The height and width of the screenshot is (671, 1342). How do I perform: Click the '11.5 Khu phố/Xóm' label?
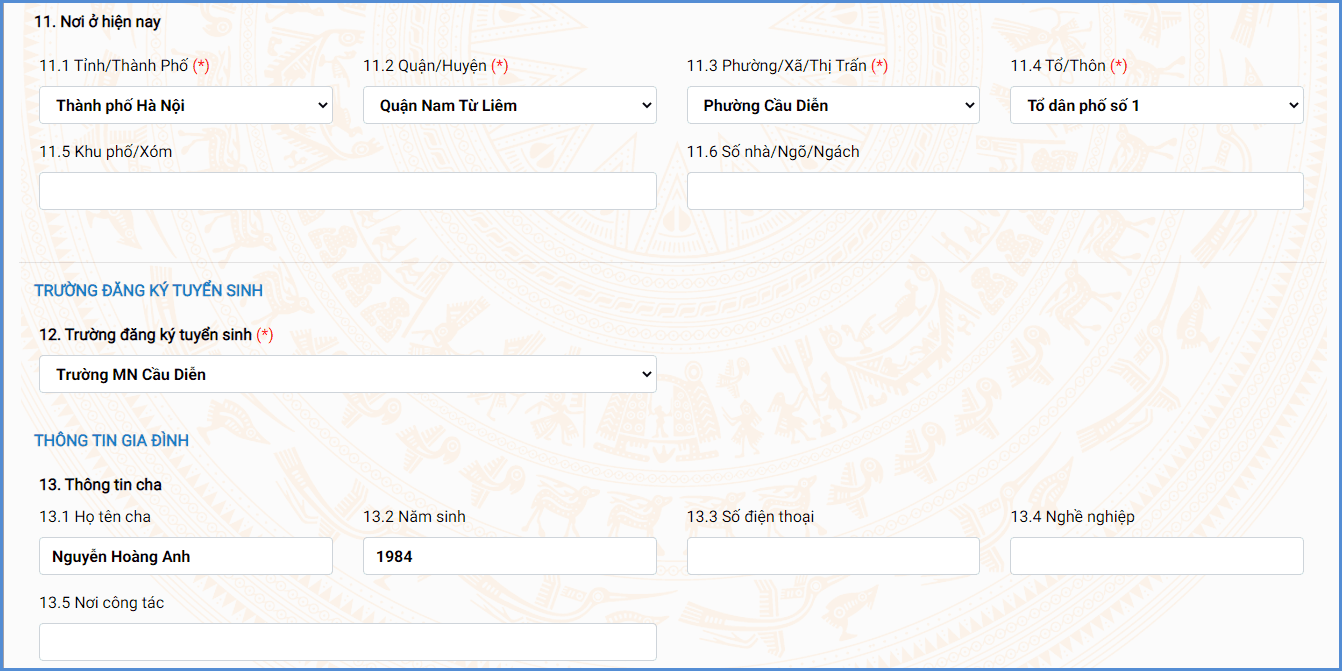[x=105, y=152]
